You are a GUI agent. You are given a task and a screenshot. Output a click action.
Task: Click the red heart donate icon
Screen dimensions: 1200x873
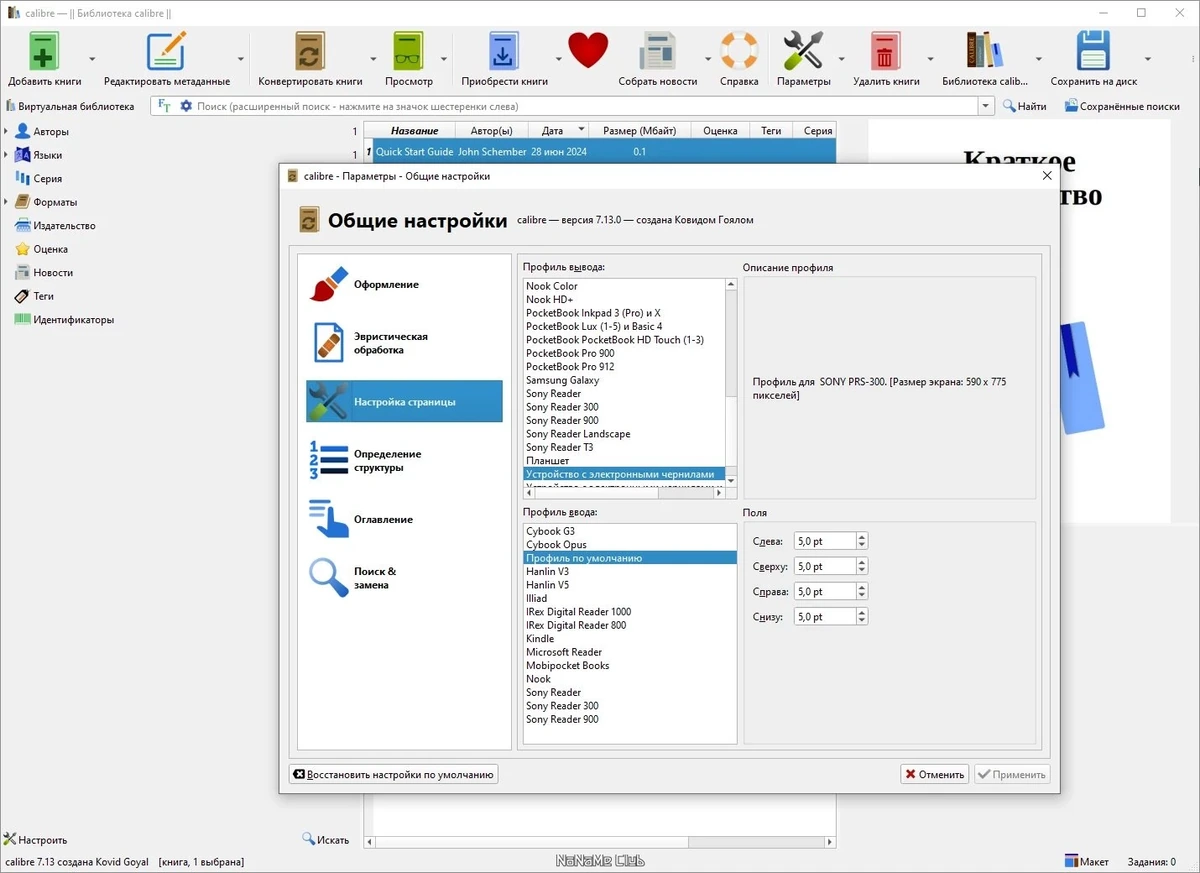(588, 50)
